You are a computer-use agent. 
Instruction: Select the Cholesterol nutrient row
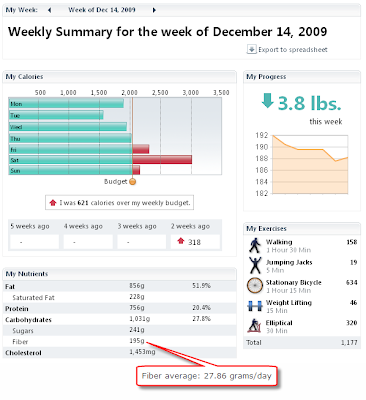120,353
